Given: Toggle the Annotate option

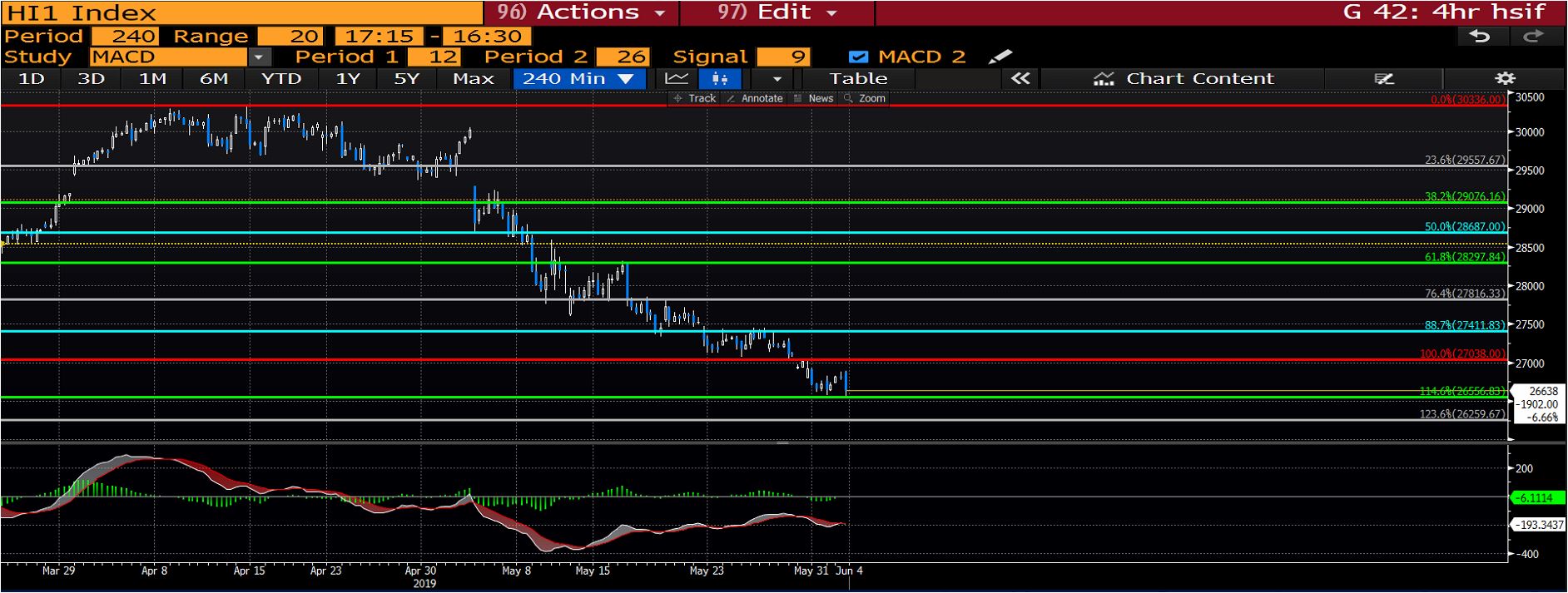Looking at the screenshot, I should [755, 98].
